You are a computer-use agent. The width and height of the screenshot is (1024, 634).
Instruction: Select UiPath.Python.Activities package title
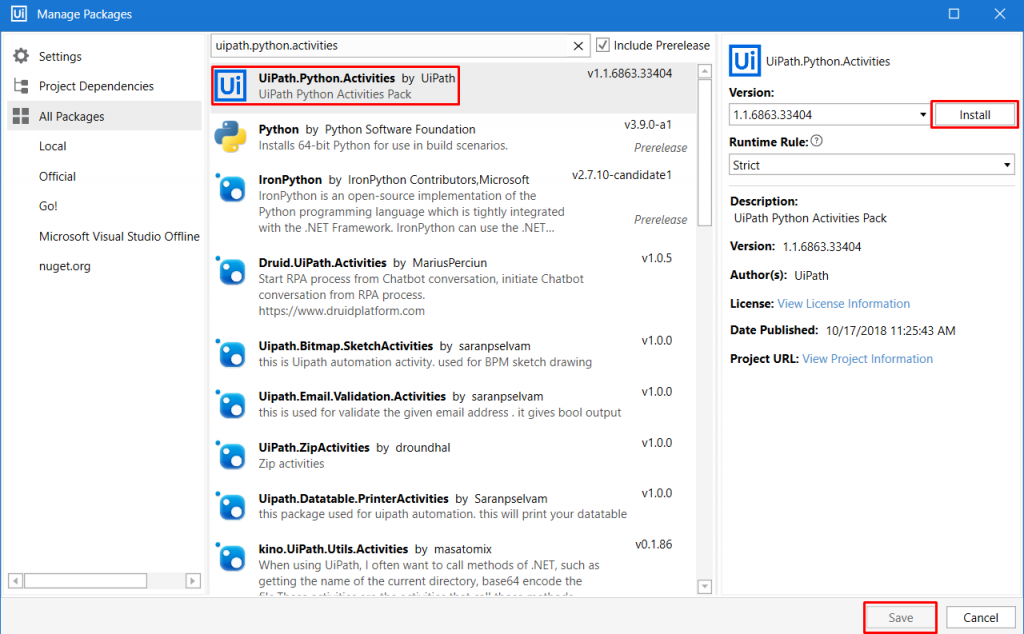pyautogui.click(x=327, y=78)
